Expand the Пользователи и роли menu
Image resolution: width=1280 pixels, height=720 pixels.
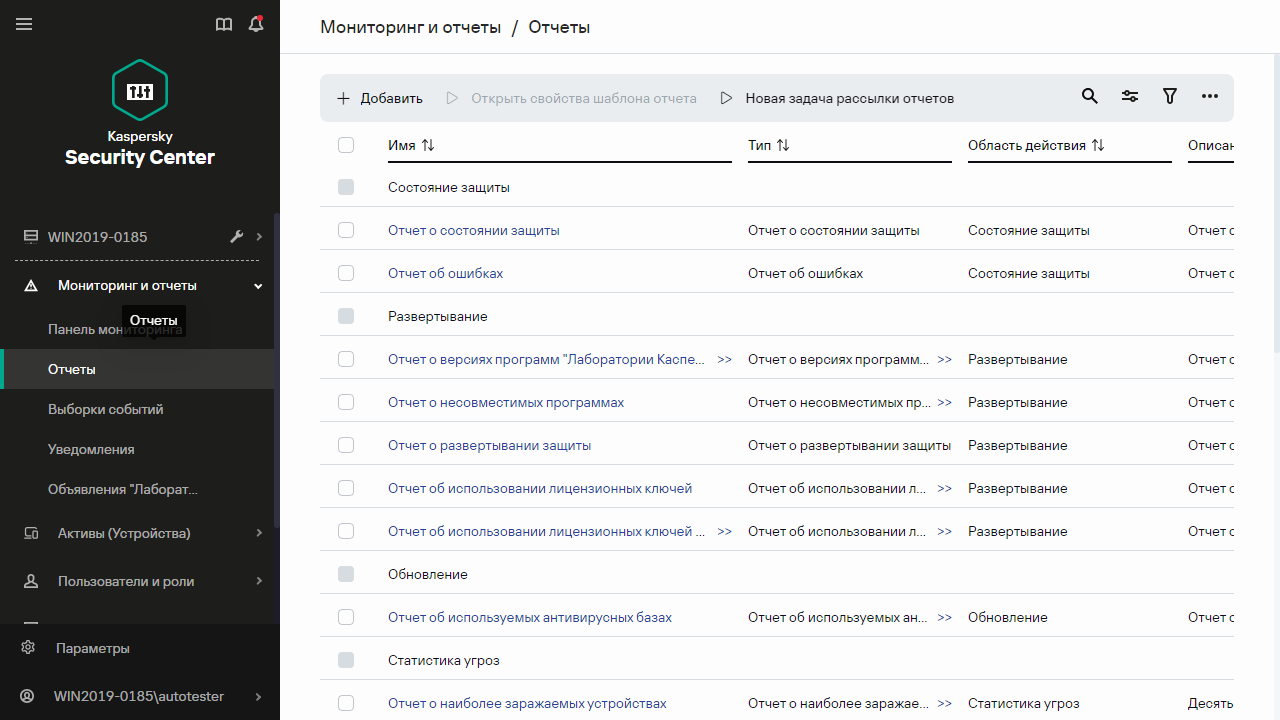258,581
